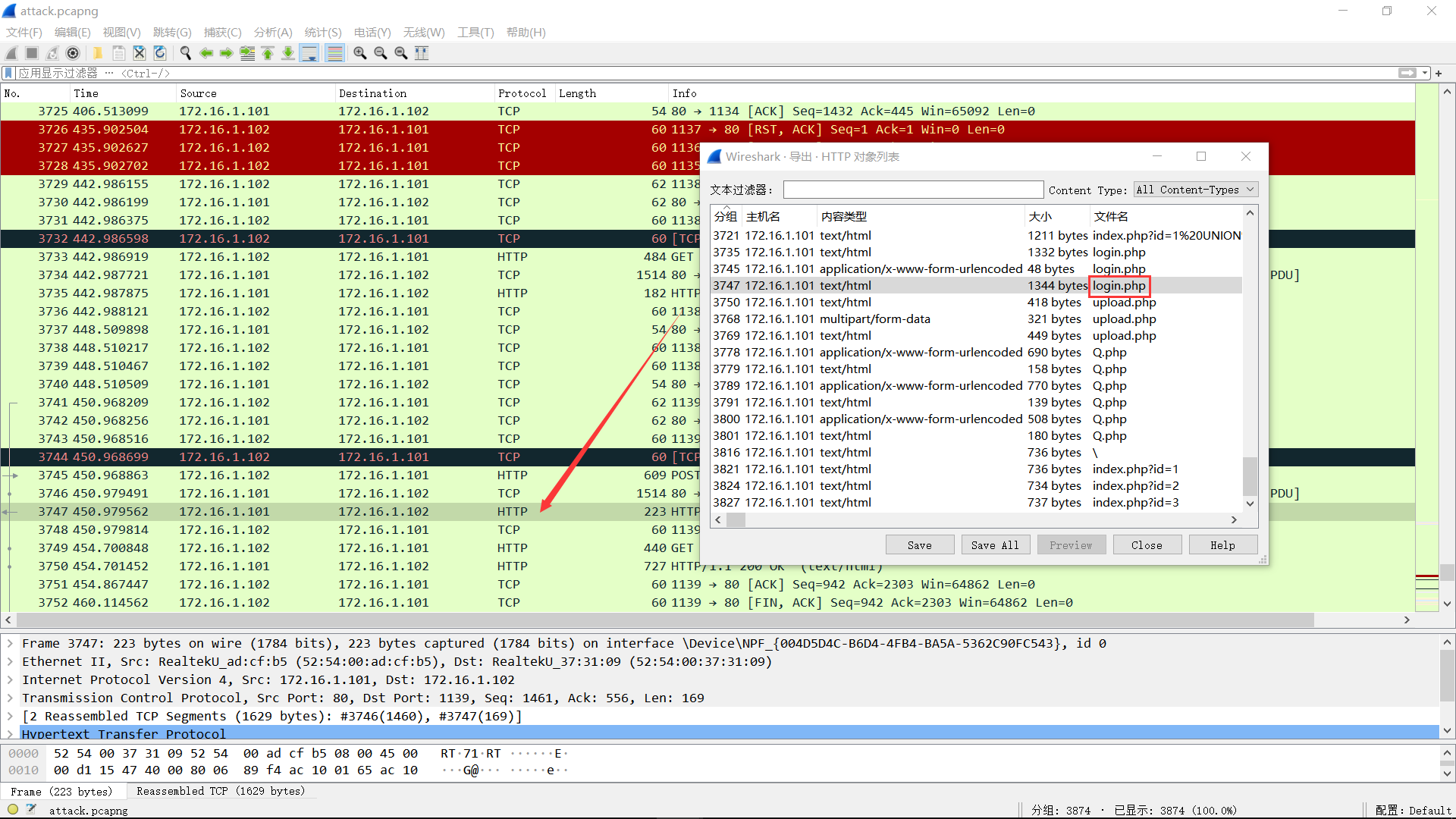The image size is (1456, 819).
Task: Select packet 3733 HTTP GET row
Action: [349, 257]
